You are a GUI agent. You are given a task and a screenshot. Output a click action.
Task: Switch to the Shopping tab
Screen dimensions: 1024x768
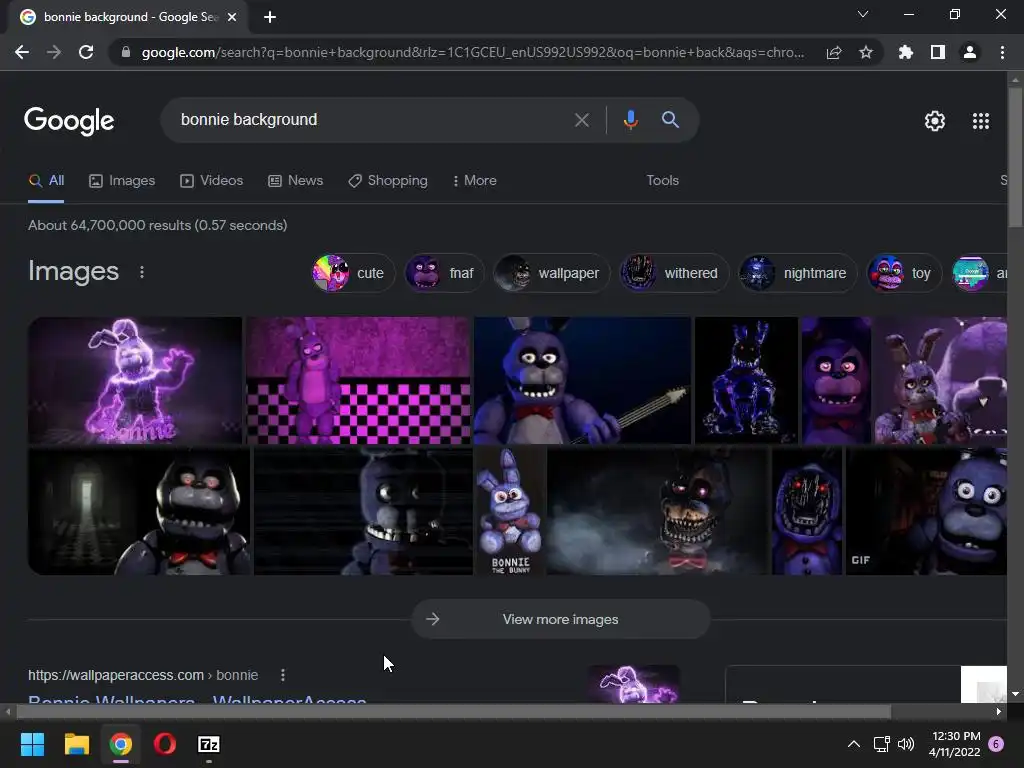[x=388, y=181]
